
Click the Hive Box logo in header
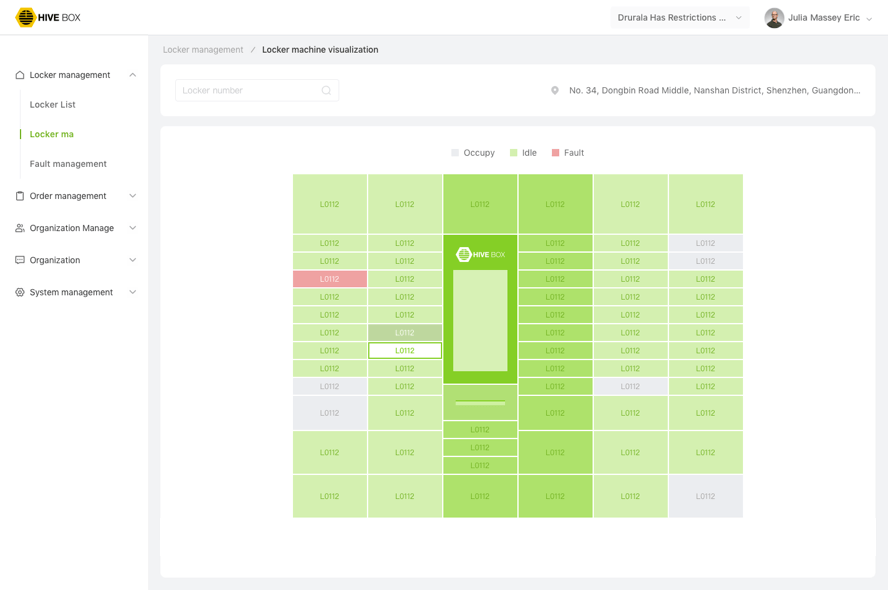click(48, 17)
